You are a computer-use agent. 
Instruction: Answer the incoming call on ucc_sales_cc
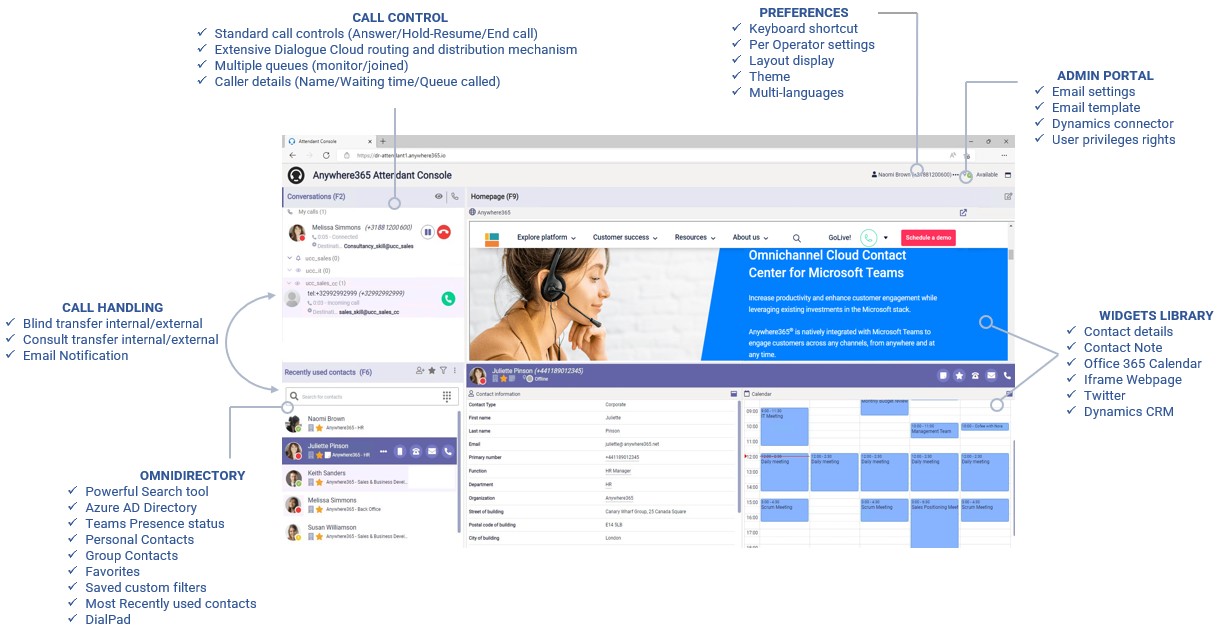[448, 298]
